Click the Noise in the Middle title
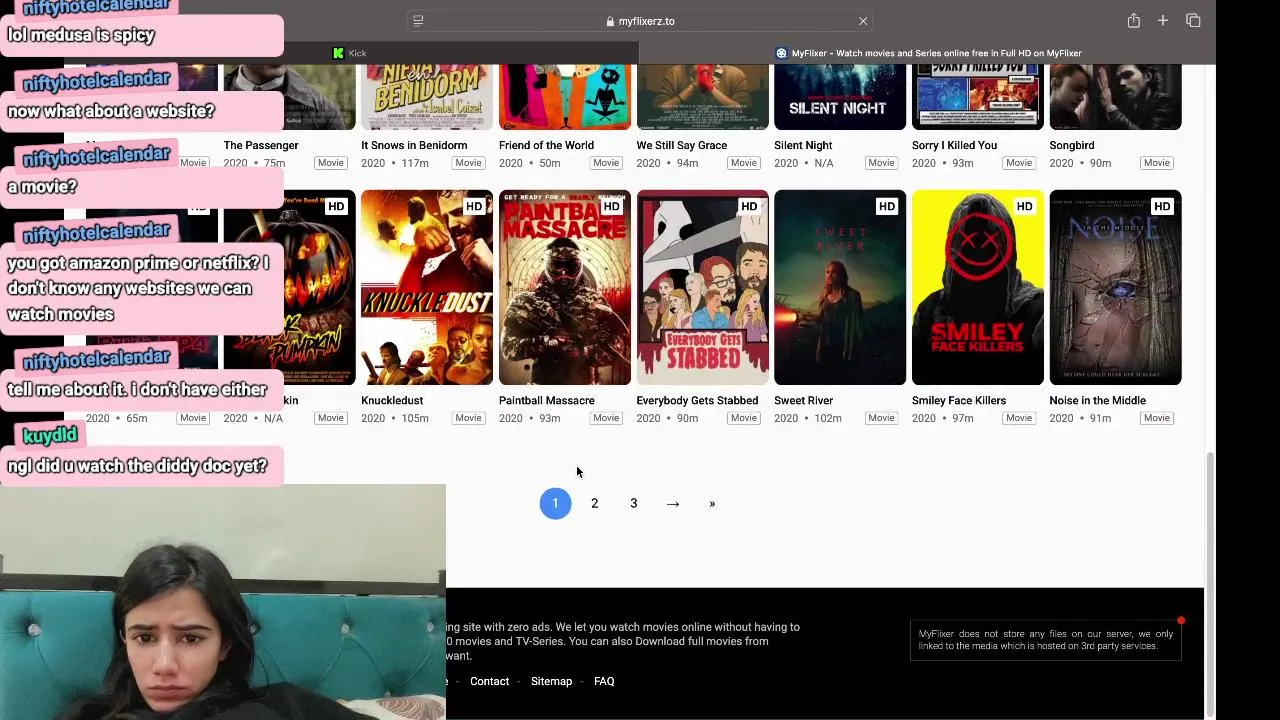 point(1097,400)
